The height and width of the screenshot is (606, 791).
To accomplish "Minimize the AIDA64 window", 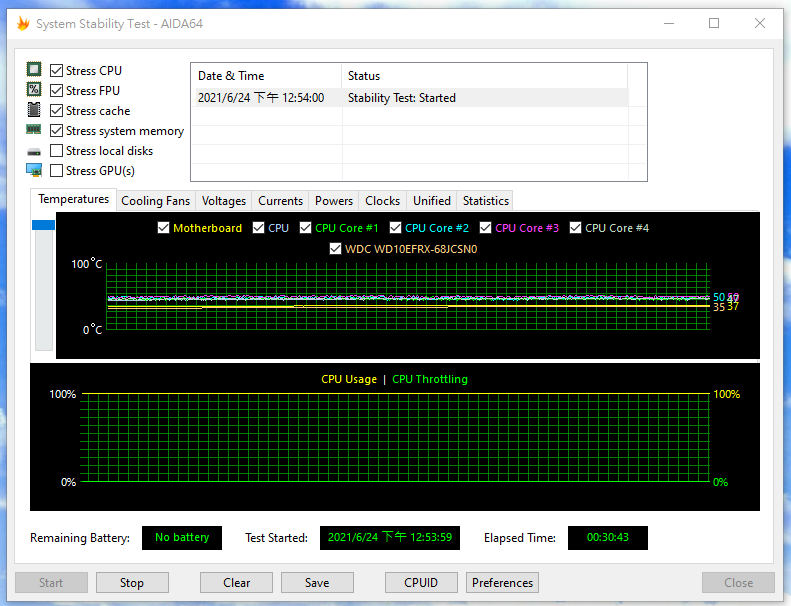I will [669, 23].
